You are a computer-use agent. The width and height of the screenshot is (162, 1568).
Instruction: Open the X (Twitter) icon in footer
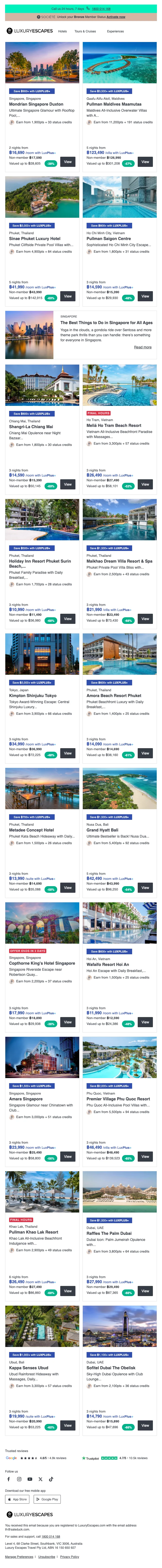pyautogui.click(x=40, y=1479)
